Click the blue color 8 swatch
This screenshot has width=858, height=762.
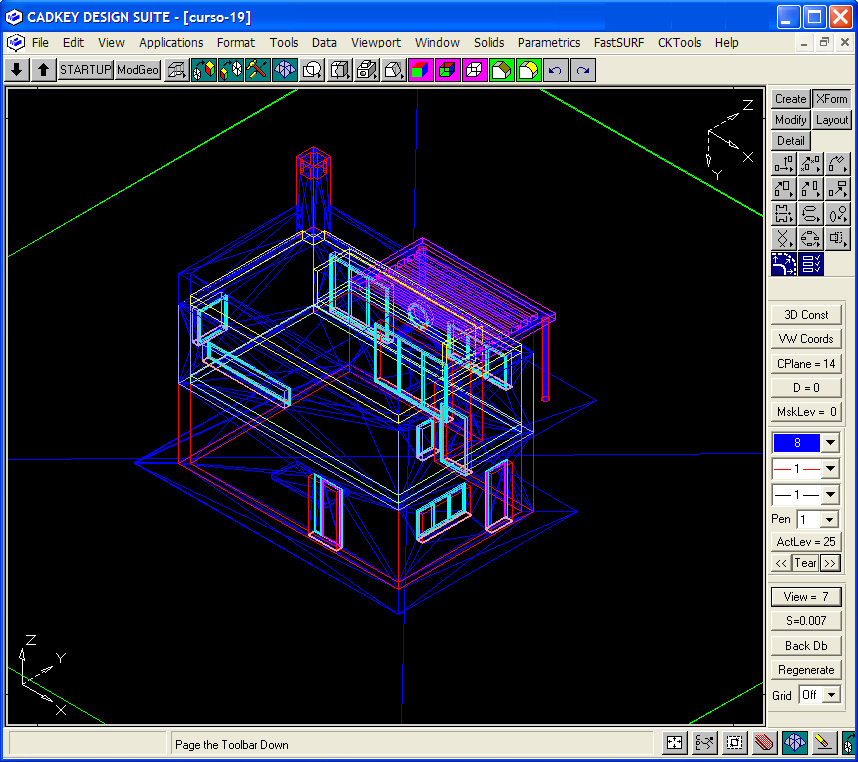(796, 443)
